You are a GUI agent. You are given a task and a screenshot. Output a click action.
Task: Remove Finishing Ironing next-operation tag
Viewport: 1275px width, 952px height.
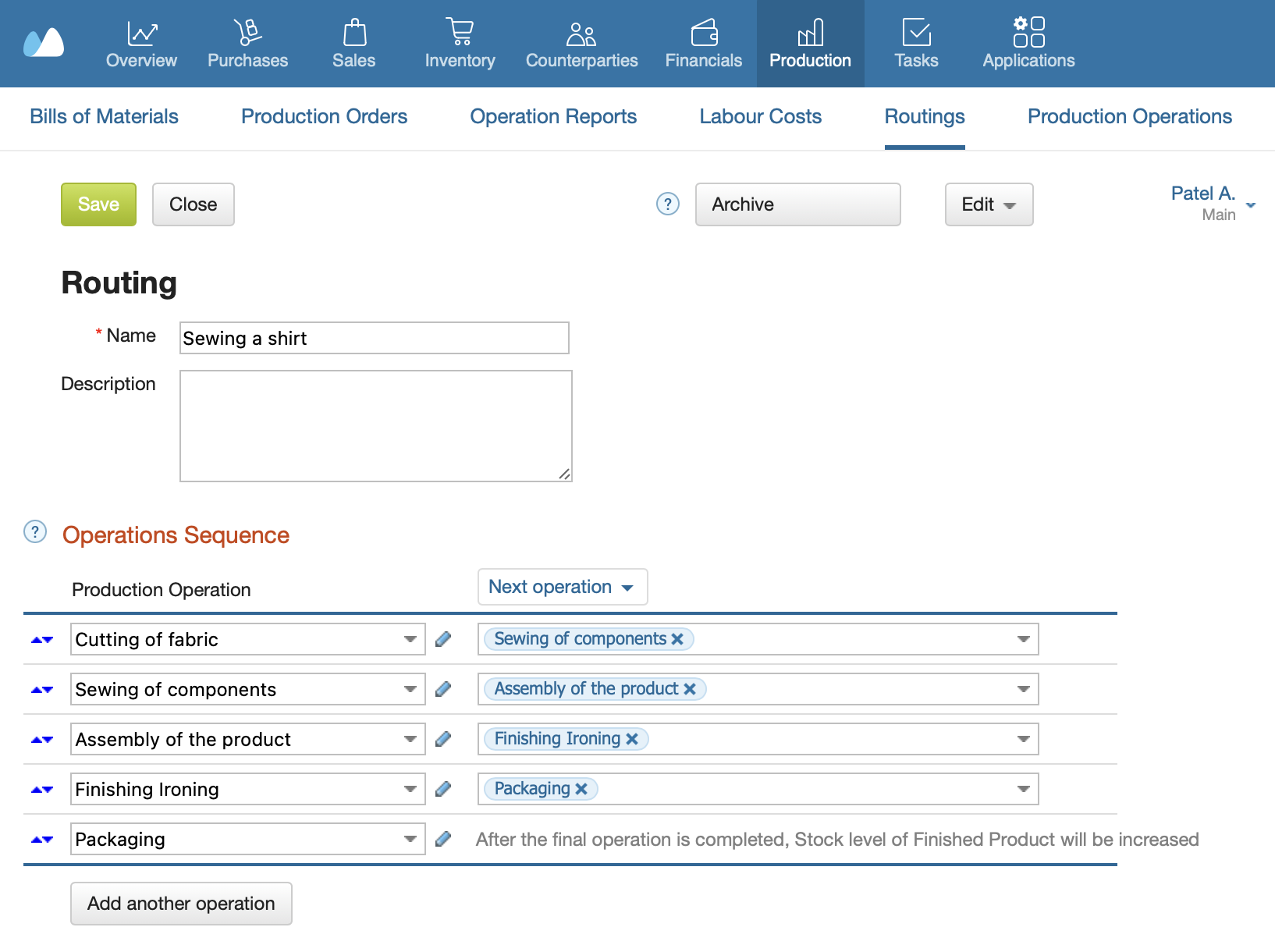pos(632,739)
